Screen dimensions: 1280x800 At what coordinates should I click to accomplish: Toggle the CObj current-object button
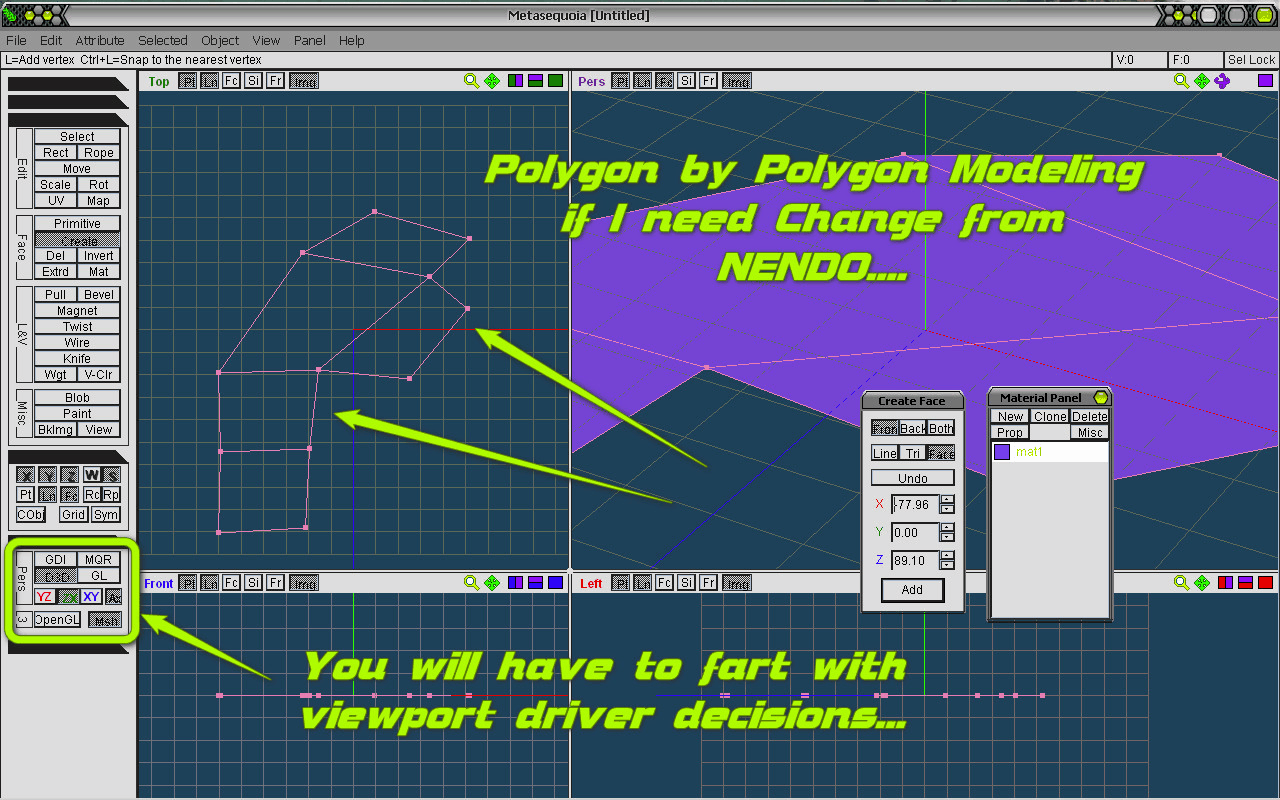31,515
